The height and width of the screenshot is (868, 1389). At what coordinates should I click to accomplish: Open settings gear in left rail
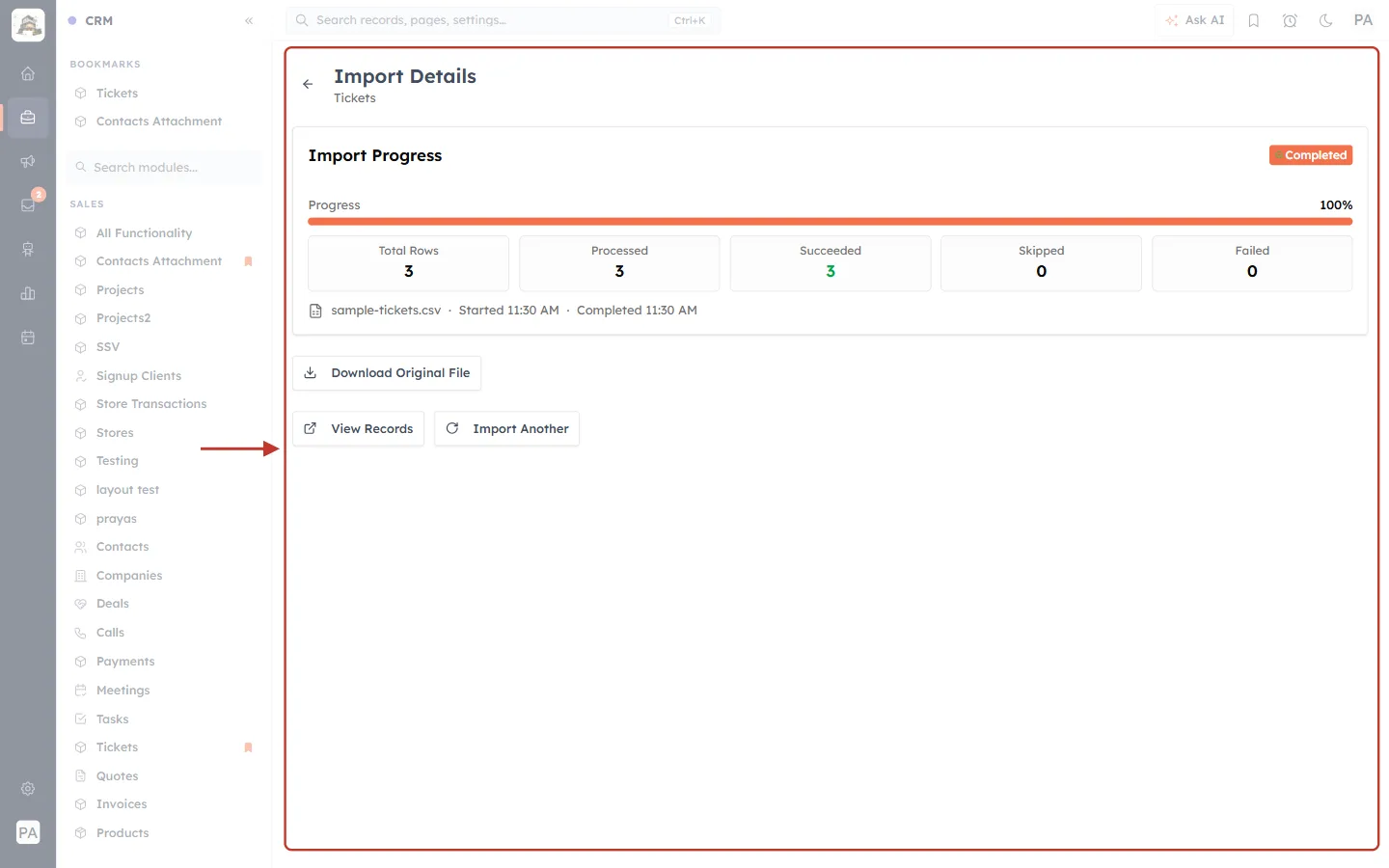click(28, 789)
